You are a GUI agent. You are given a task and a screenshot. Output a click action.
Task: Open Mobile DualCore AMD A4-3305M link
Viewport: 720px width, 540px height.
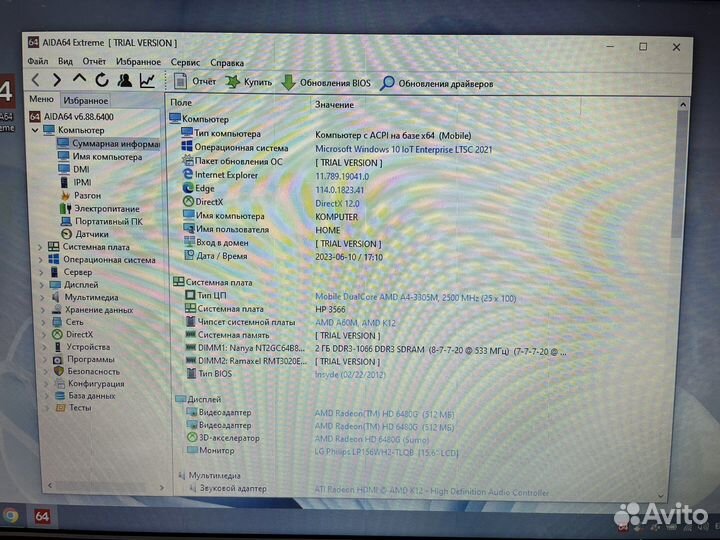[416, 298]
